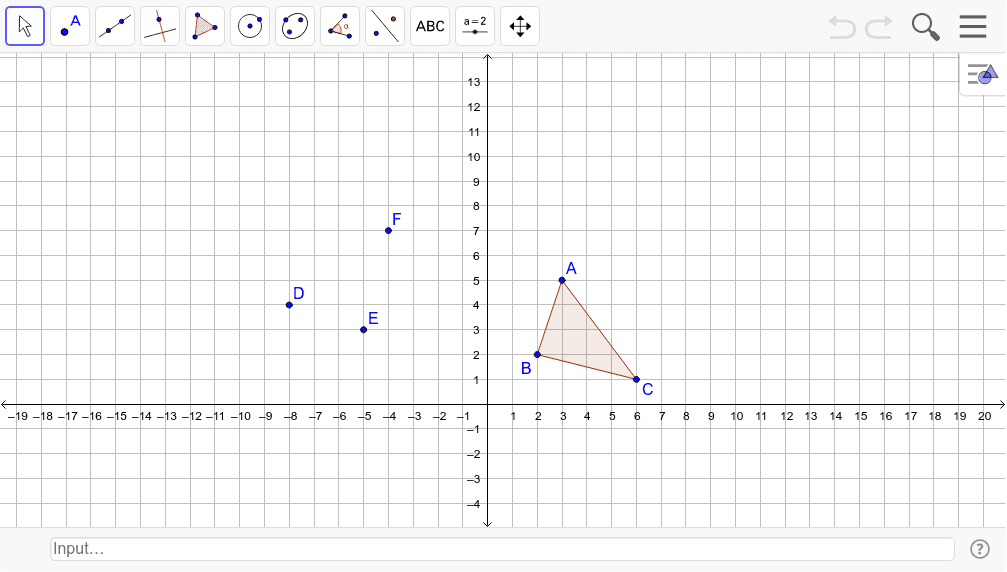Click the x-axis label 10

coord(737,416)
